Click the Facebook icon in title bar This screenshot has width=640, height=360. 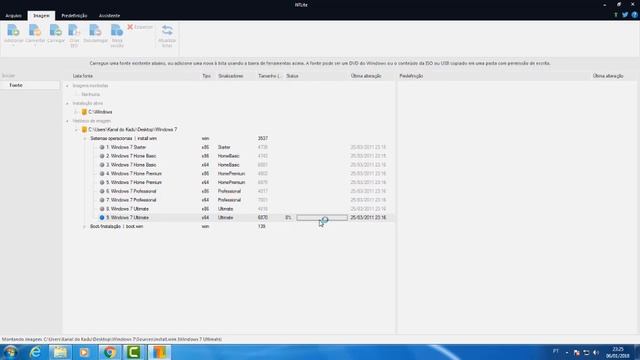click(616, 15)
